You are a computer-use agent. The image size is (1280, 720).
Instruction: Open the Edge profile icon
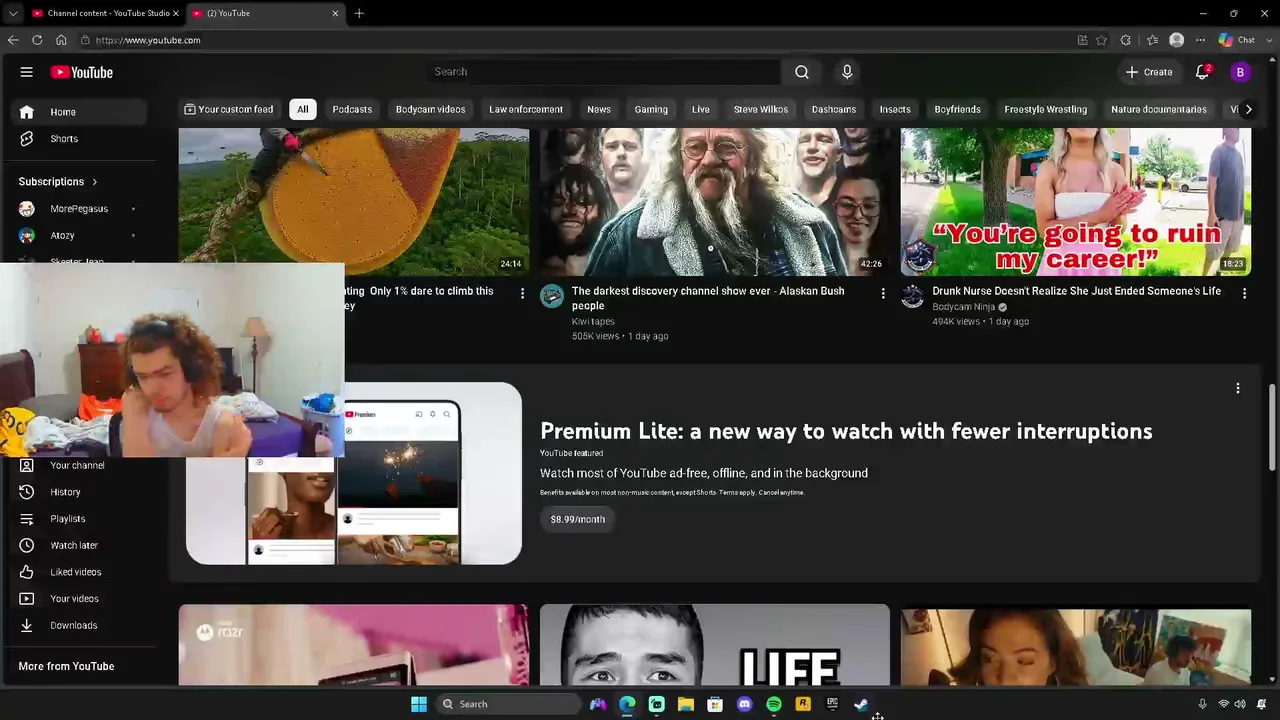(x=1177, y=40)
